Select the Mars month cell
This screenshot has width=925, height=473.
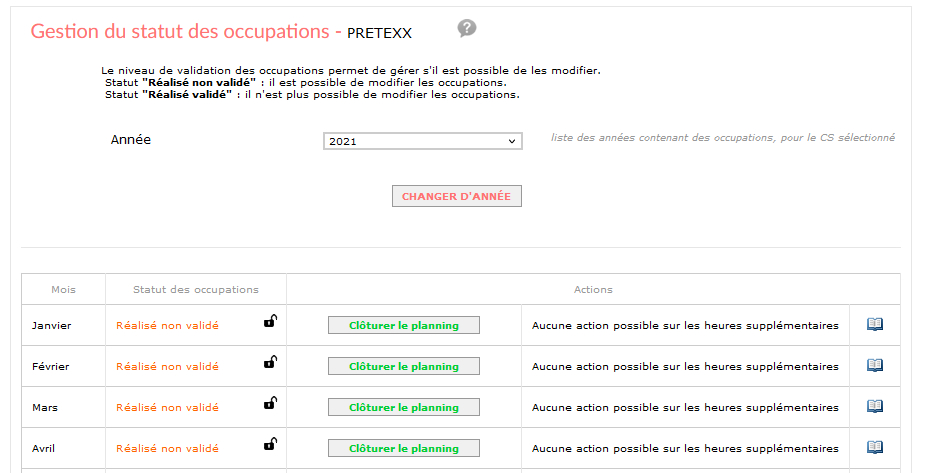(63, 408)
